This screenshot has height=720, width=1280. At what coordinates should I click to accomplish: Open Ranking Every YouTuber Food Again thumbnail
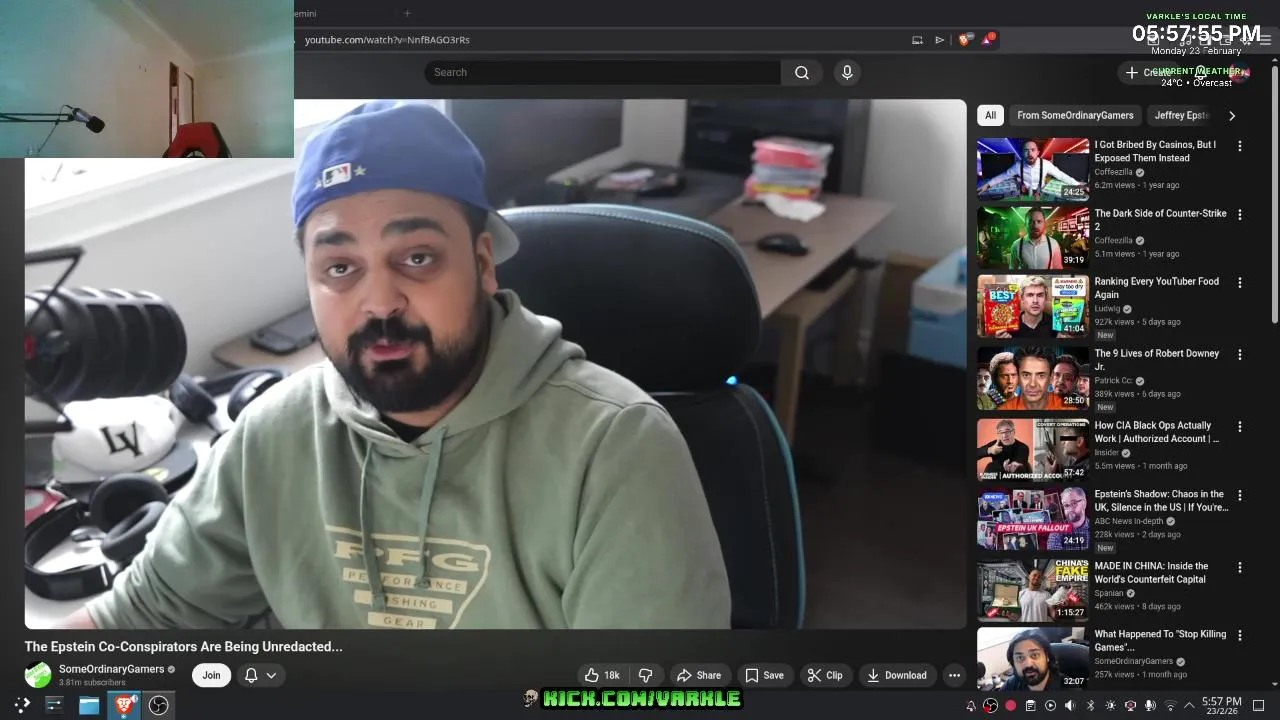pos(1033,306)
